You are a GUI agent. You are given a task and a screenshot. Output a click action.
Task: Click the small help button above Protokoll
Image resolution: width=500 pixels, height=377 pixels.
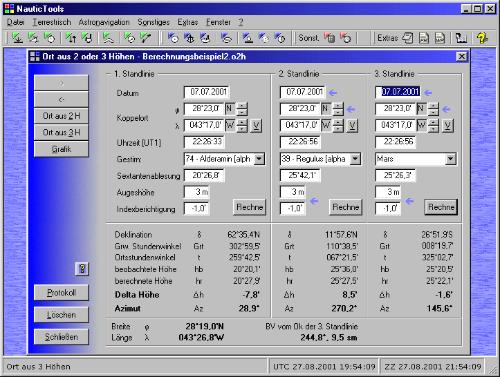pyautogui.click(x=82, y=269)
